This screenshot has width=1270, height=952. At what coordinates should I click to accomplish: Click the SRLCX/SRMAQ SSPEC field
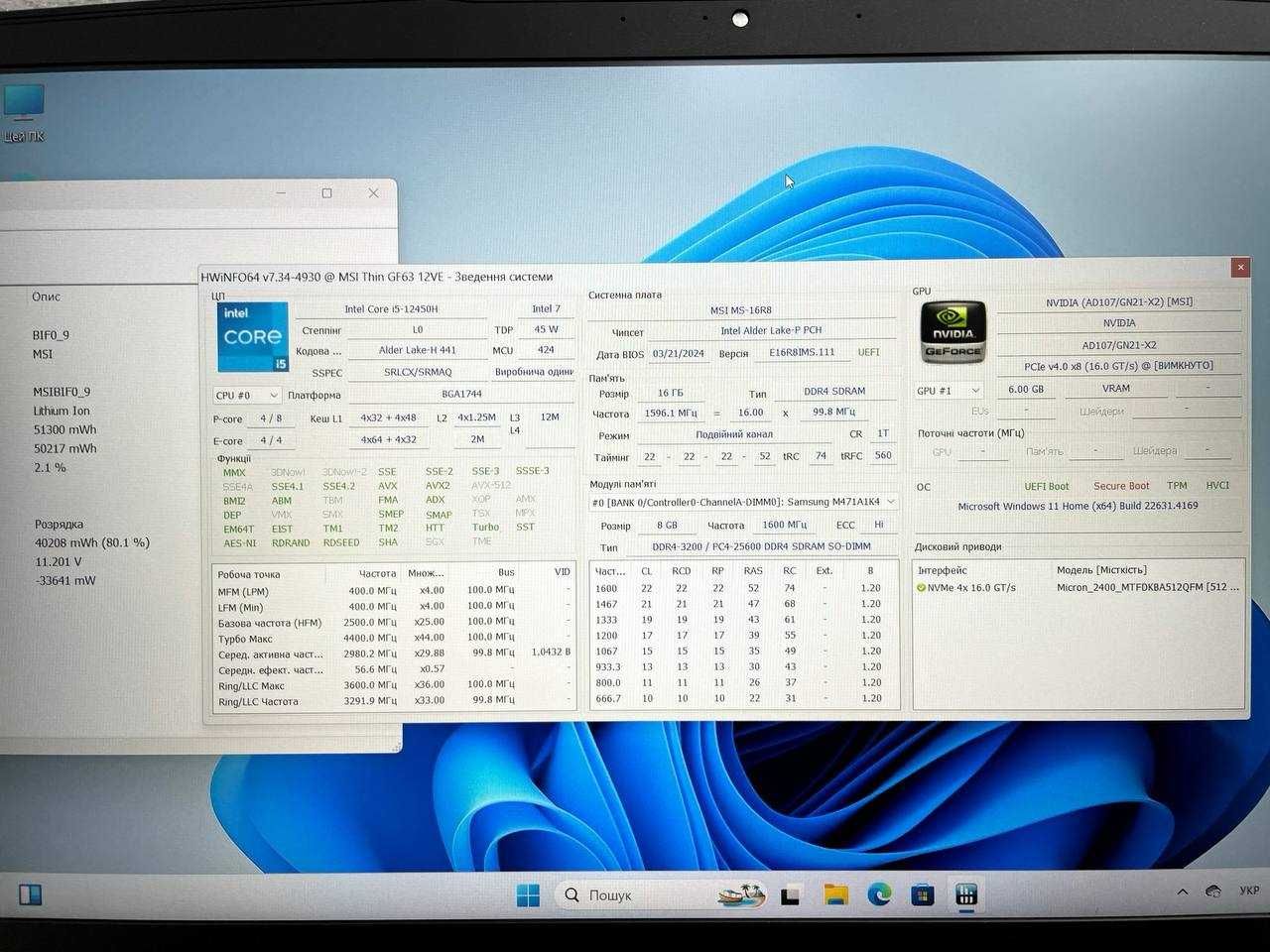[418, 372]
